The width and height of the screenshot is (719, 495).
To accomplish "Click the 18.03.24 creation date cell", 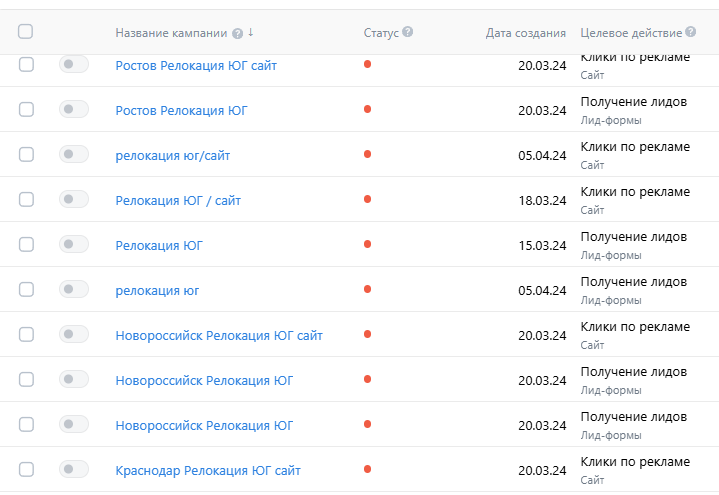I will [542, 200].
